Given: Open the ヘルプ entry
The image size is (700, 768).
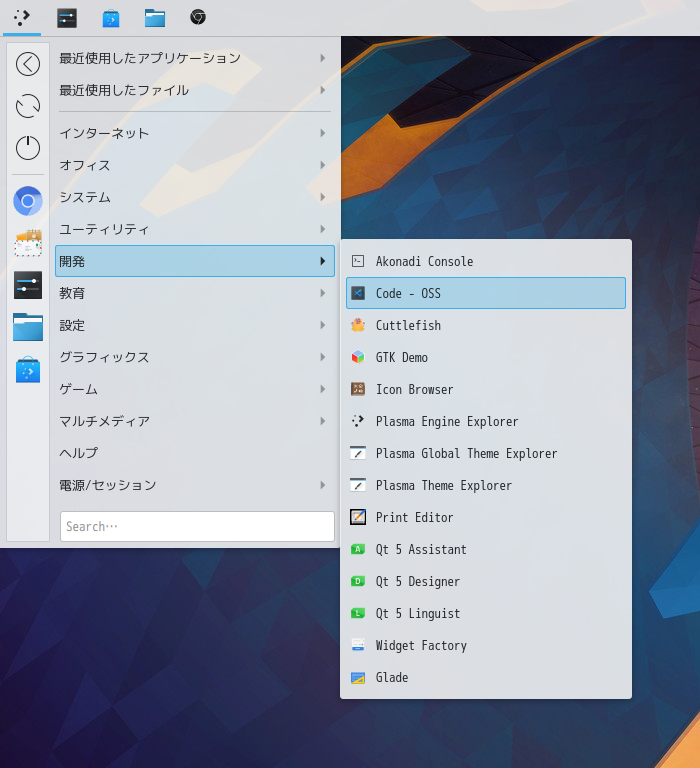Looking at the screenshot, I should point(195,453).
